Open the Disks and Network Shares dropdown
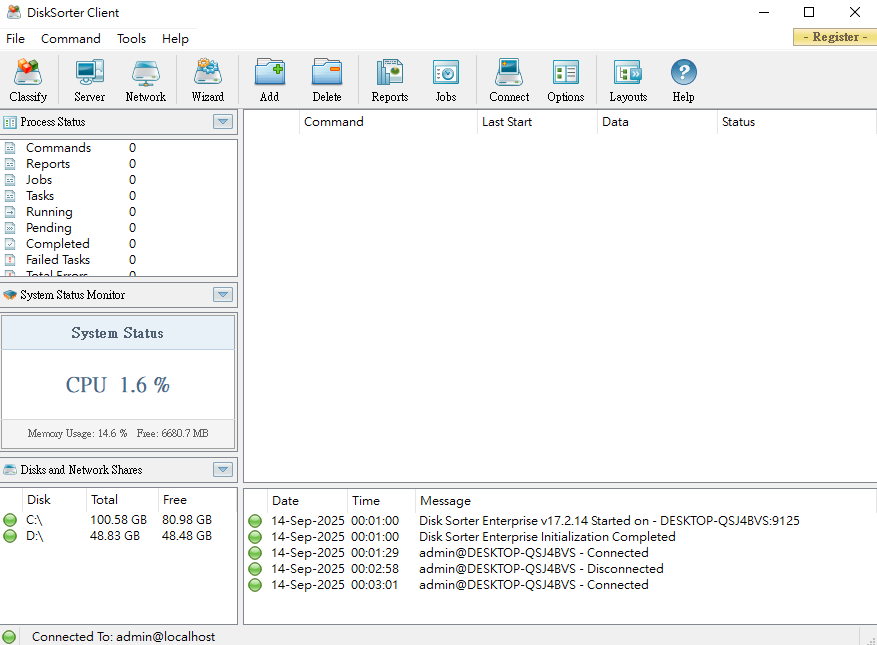 [223, 469]
